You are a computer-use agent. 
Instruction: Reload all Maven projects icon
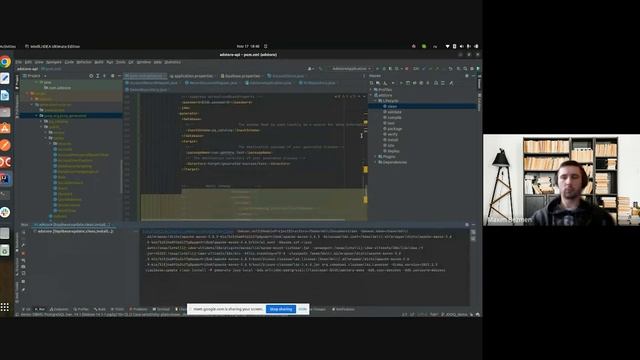(x=372, y=83)
